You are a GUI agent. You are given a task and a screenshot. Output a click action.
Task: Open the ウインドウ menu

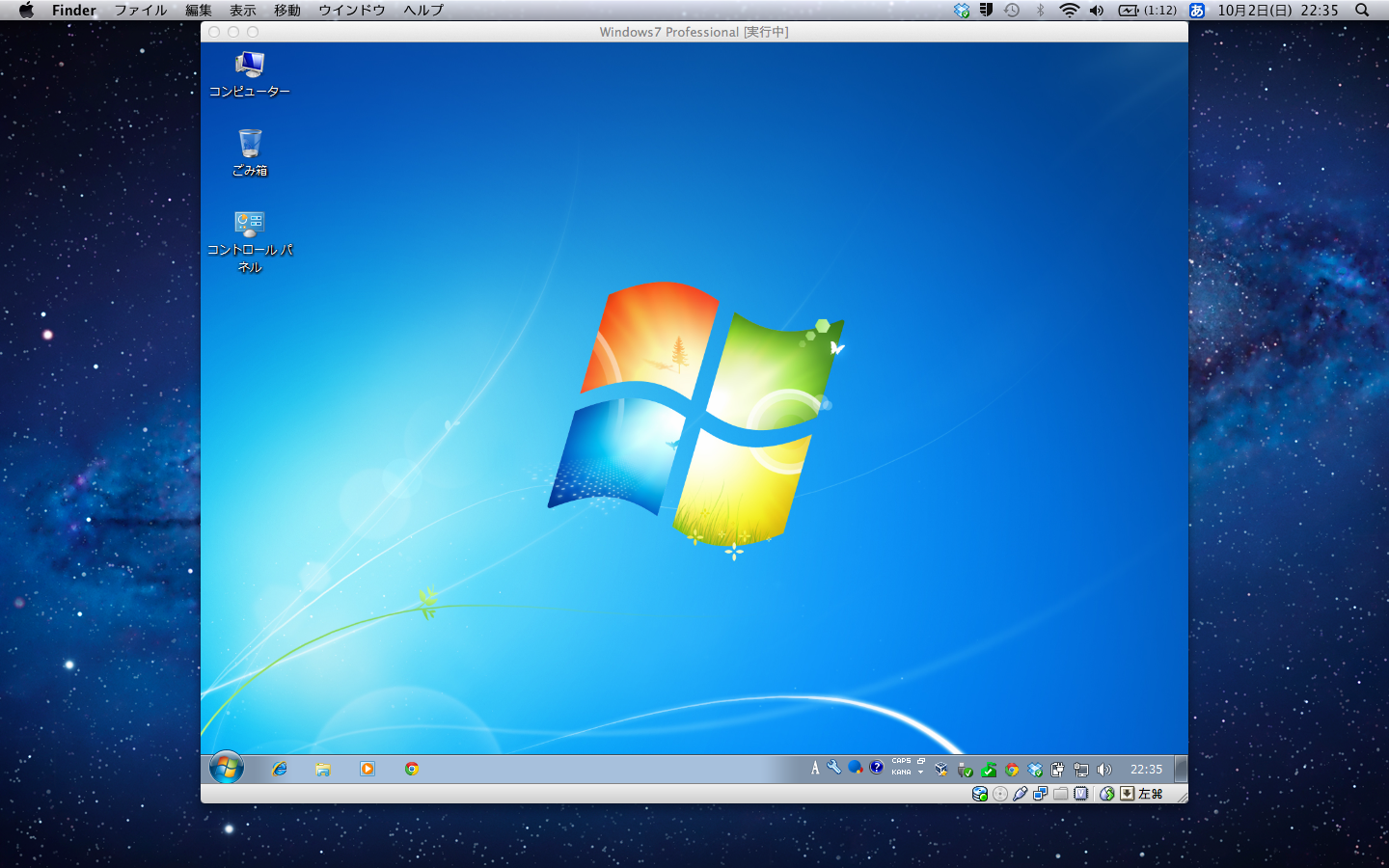352,11
